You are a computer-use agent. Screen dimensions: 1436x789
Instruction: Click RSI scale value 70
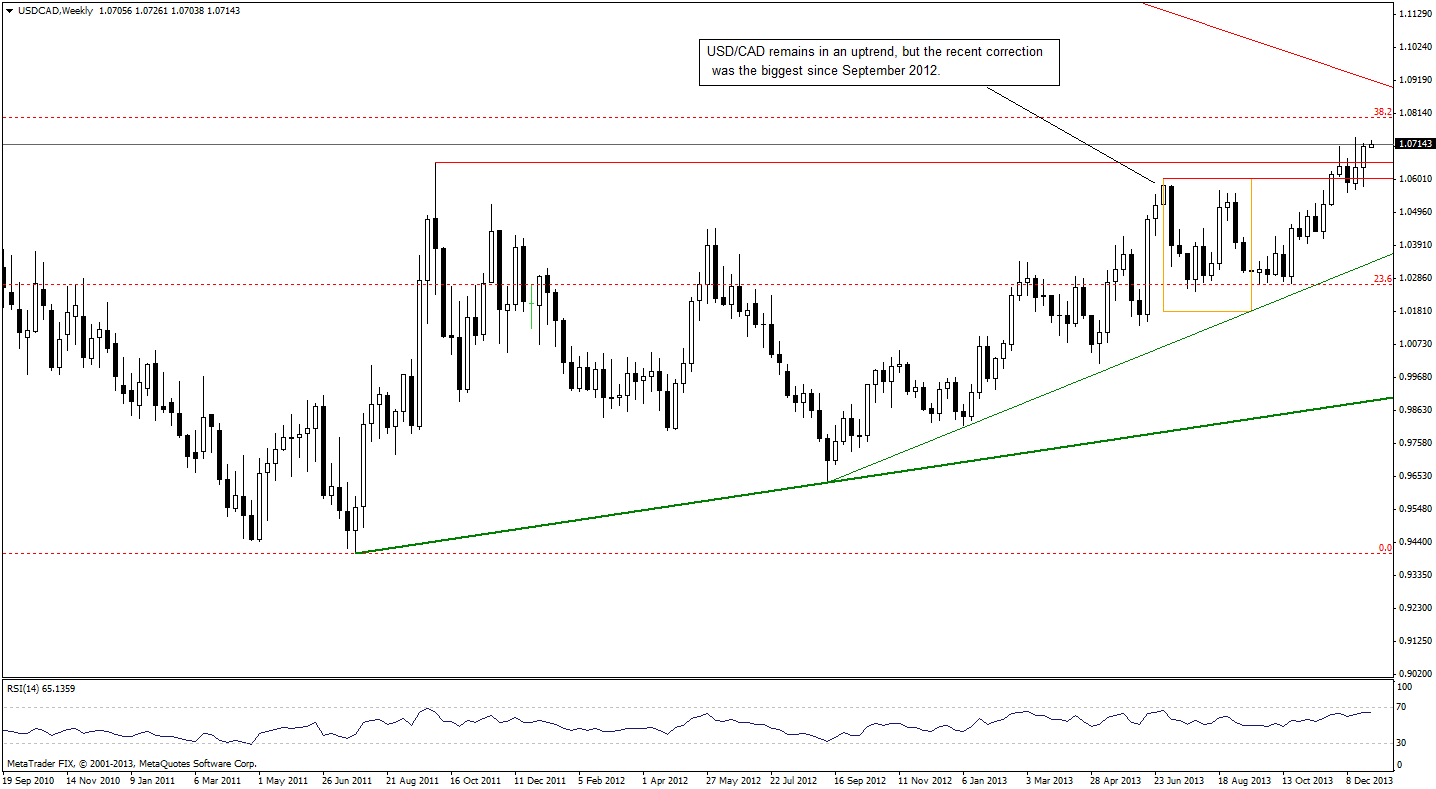[1404, 708]
